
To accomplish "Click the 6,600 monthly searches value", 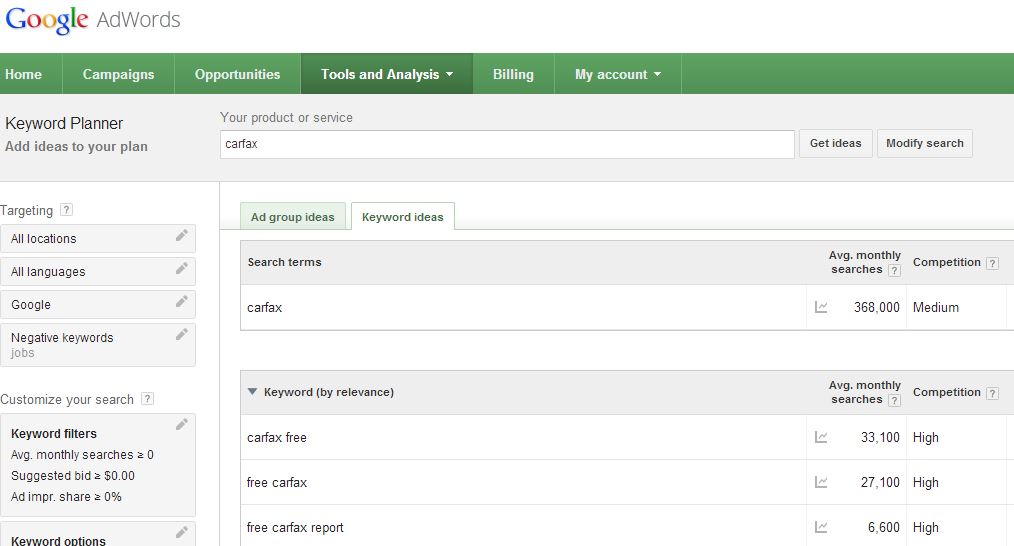I will point(883,527).
